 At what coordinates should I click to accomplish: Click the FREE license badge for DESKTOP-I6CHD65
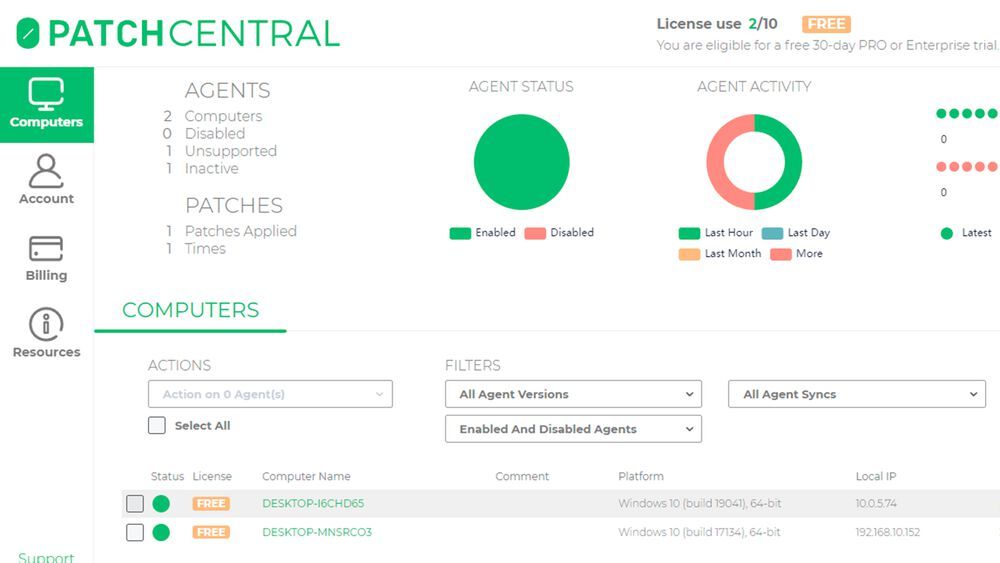coord(211,504)
